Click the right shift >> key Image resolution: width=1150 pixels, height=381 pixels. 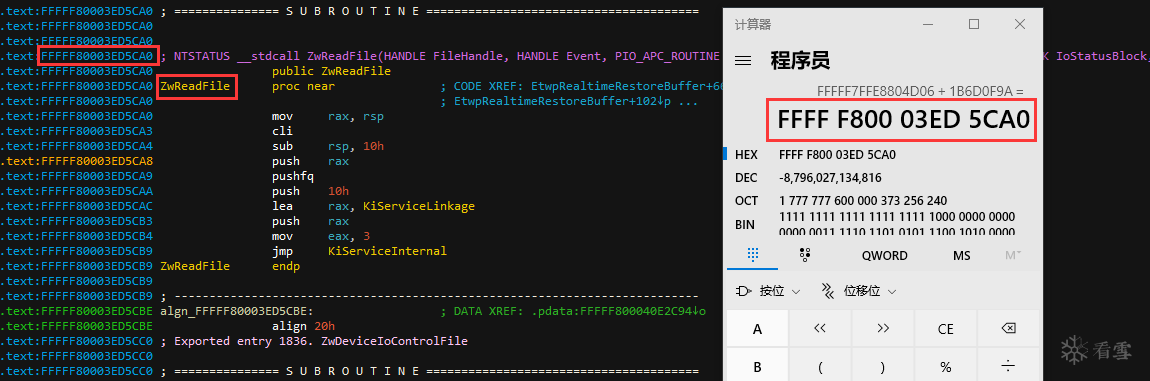884,328
